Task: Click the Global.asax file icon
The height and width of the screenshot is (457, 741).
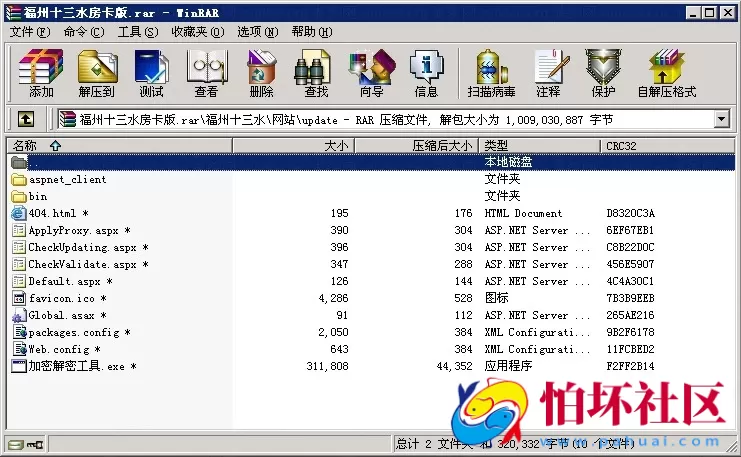Action: (19, 315)
